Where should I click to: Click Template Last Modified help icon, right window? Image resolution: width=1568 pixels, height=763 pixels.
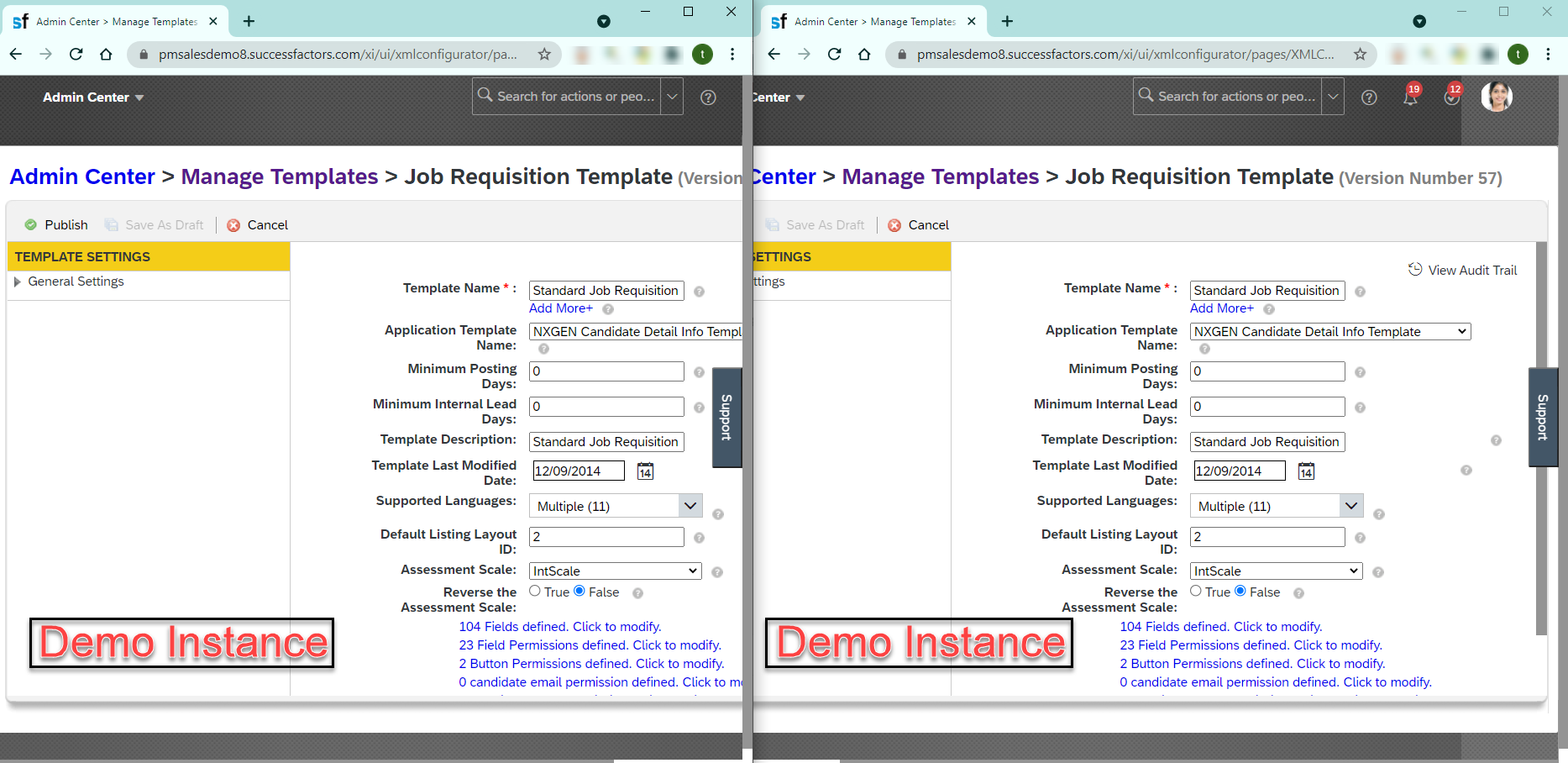(x=1466, y=471)
